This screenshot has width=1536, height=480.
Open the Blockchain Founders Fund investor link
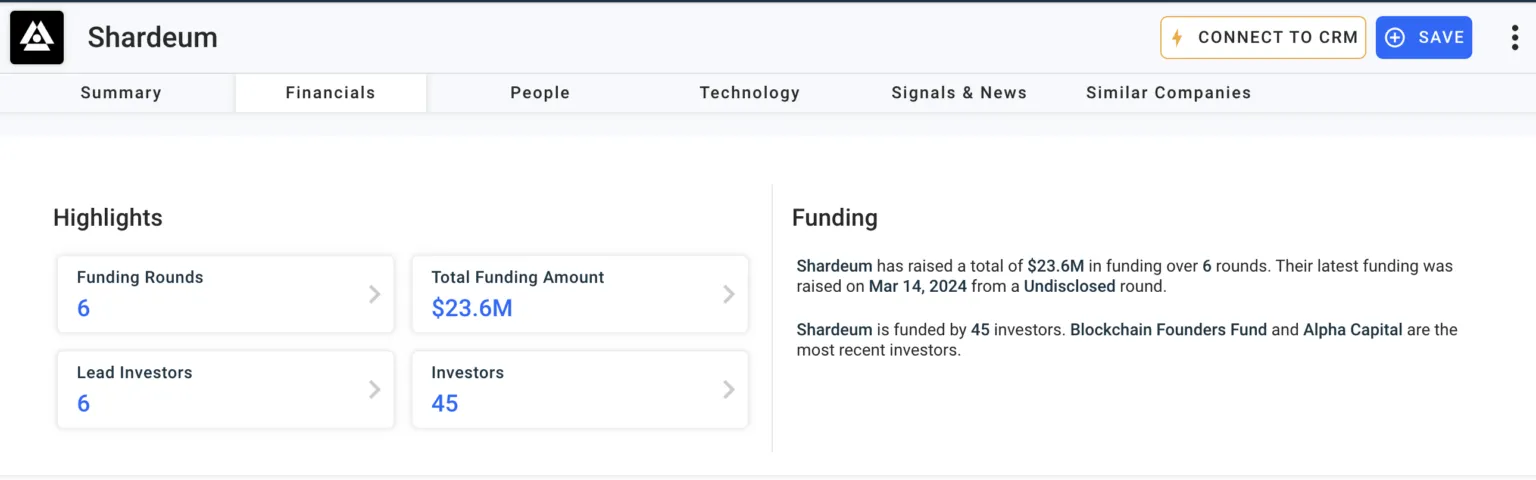pyautogui.click(x=1168, y=329)
